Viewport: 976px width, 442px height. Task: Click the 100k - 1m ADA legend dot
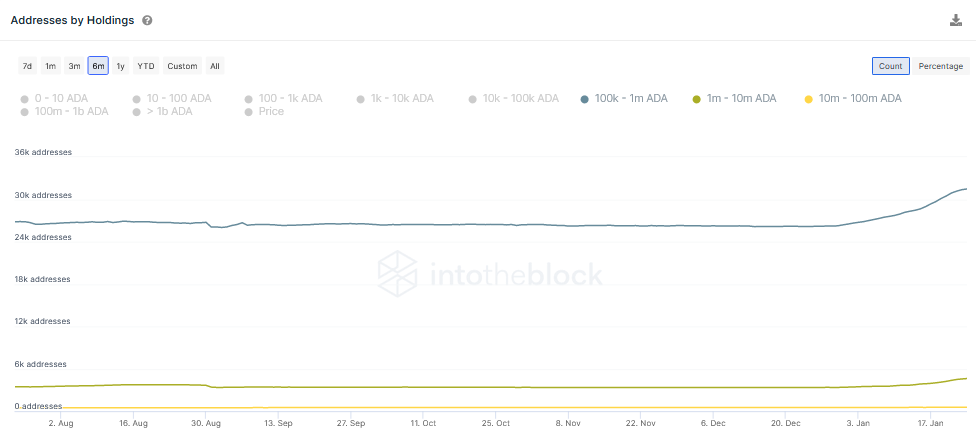(x=585, y=99)
